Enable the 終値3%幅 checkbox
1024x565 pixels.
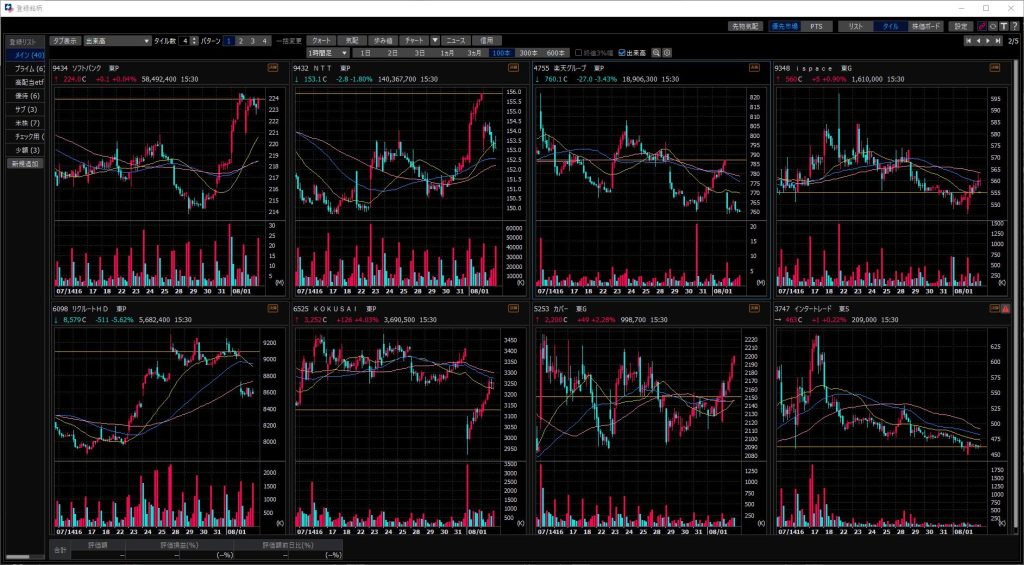577,53
